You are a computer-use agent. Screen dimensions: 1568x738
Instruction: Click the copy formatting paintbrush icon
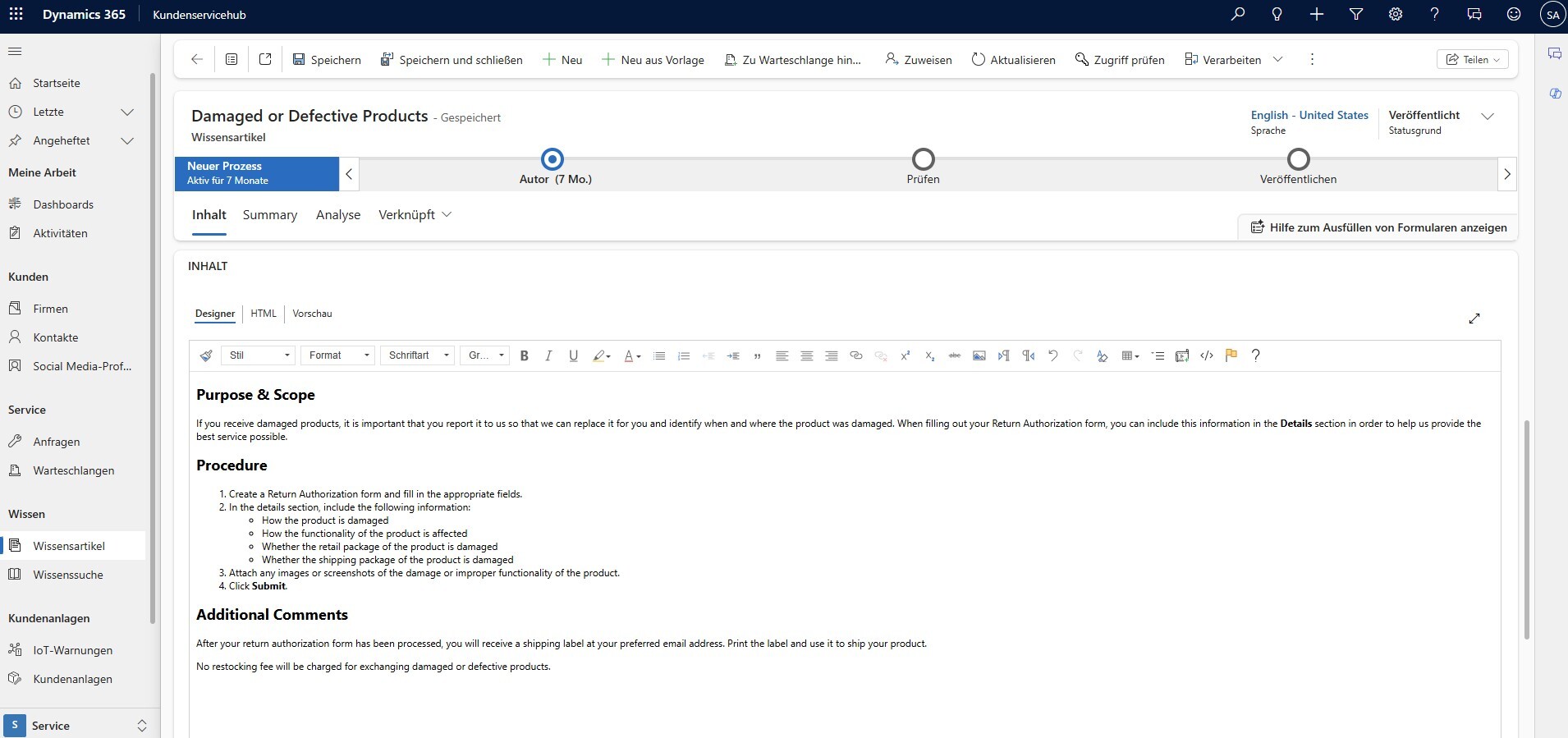click(206, 355)
